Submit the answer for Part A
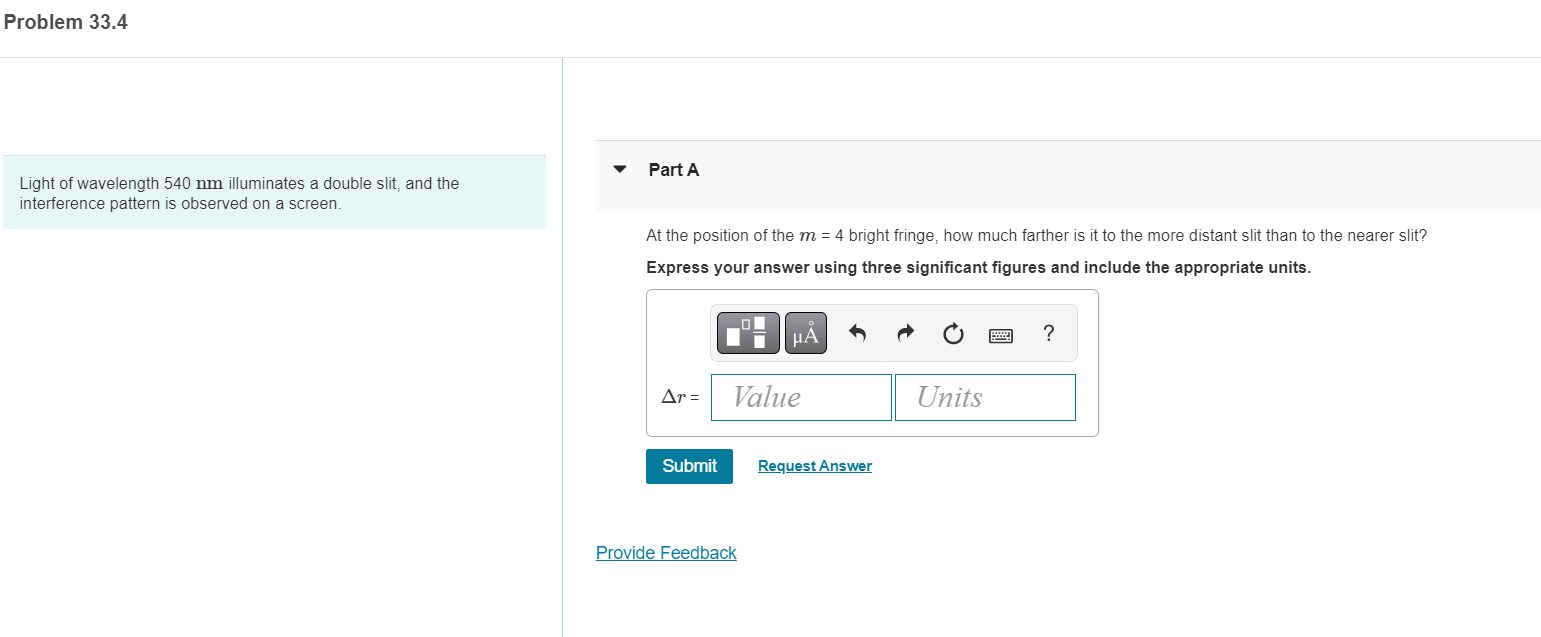1541x637 pixels. click(688, 466)
